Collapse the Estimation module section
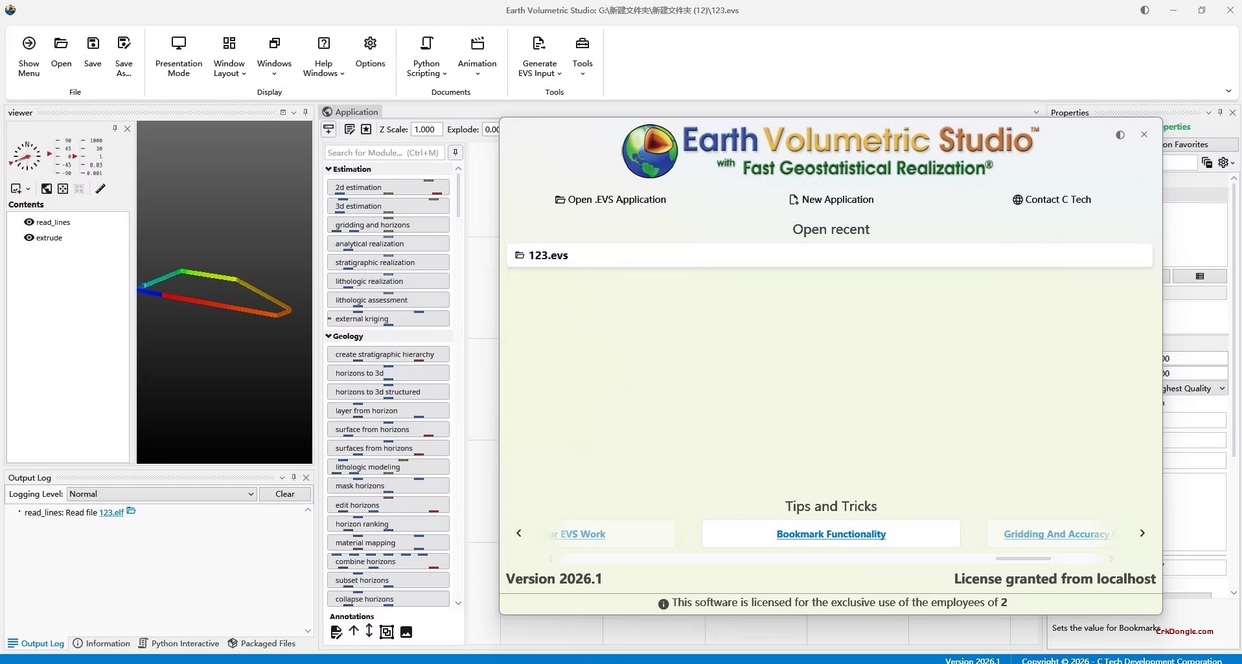 point(328,168)
